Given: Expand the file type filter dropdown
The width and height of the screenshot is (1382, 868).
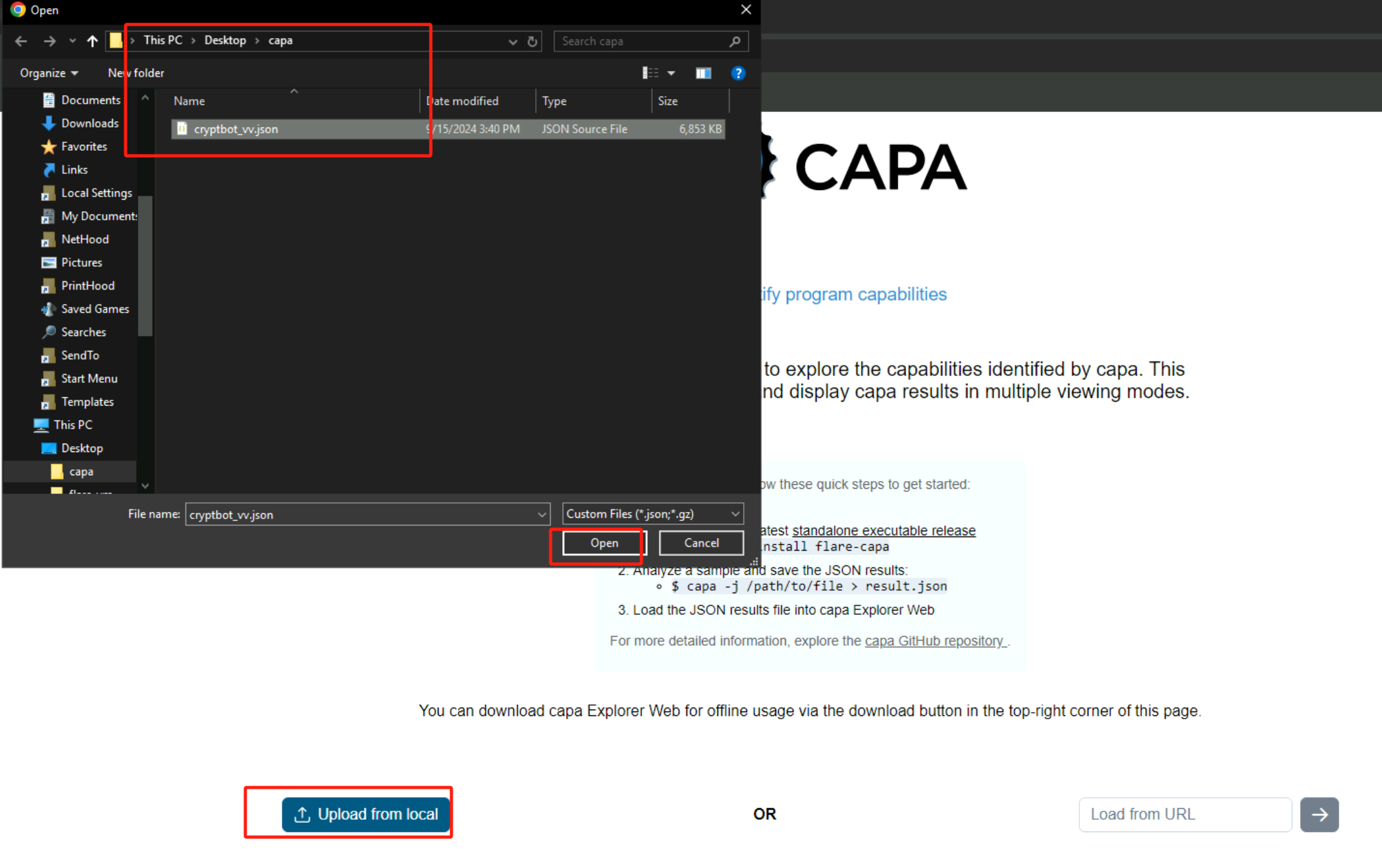Looking at the screenshot, I should [735, 514].
